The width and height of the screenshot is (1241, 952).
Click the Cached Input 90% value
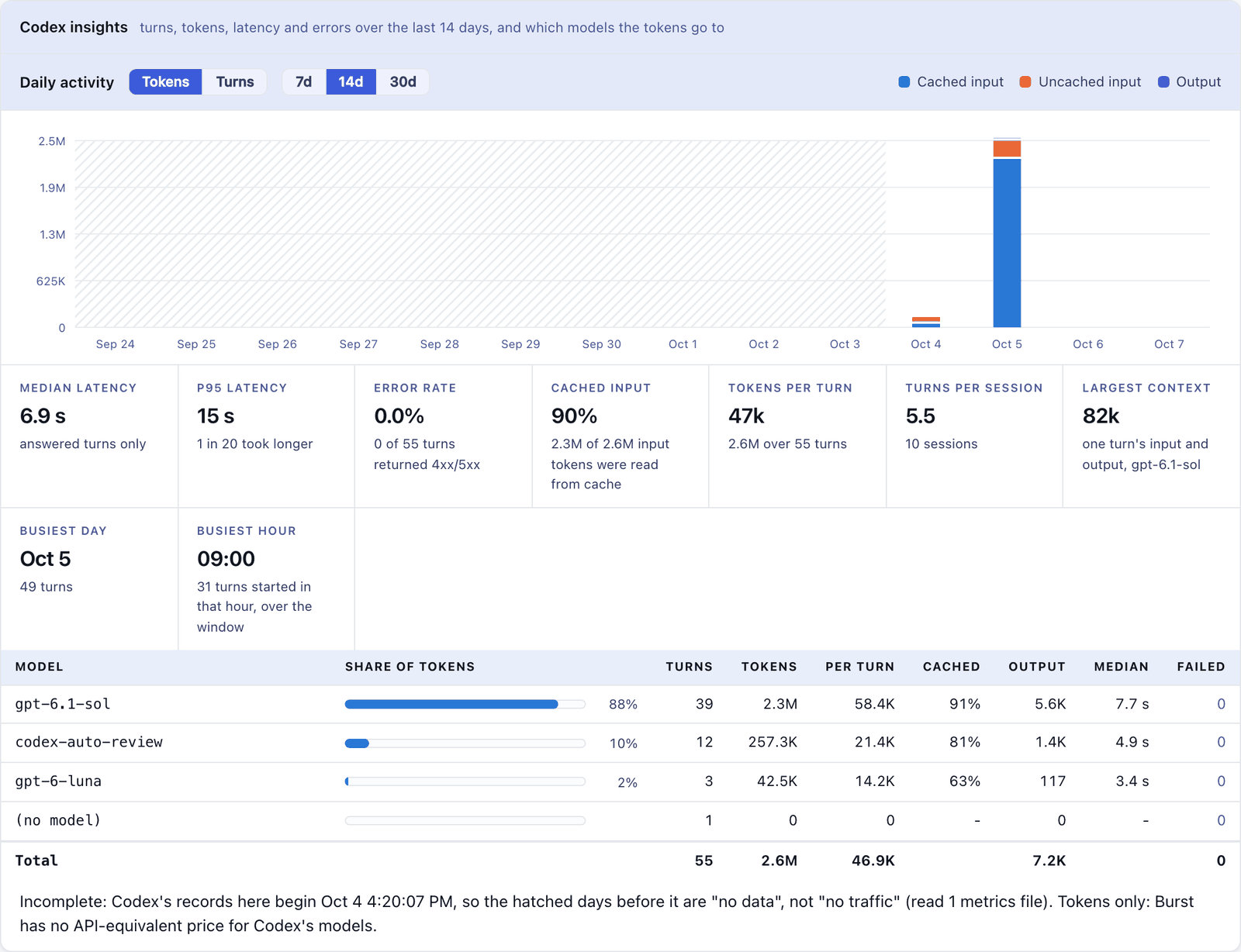coord(574,416)
